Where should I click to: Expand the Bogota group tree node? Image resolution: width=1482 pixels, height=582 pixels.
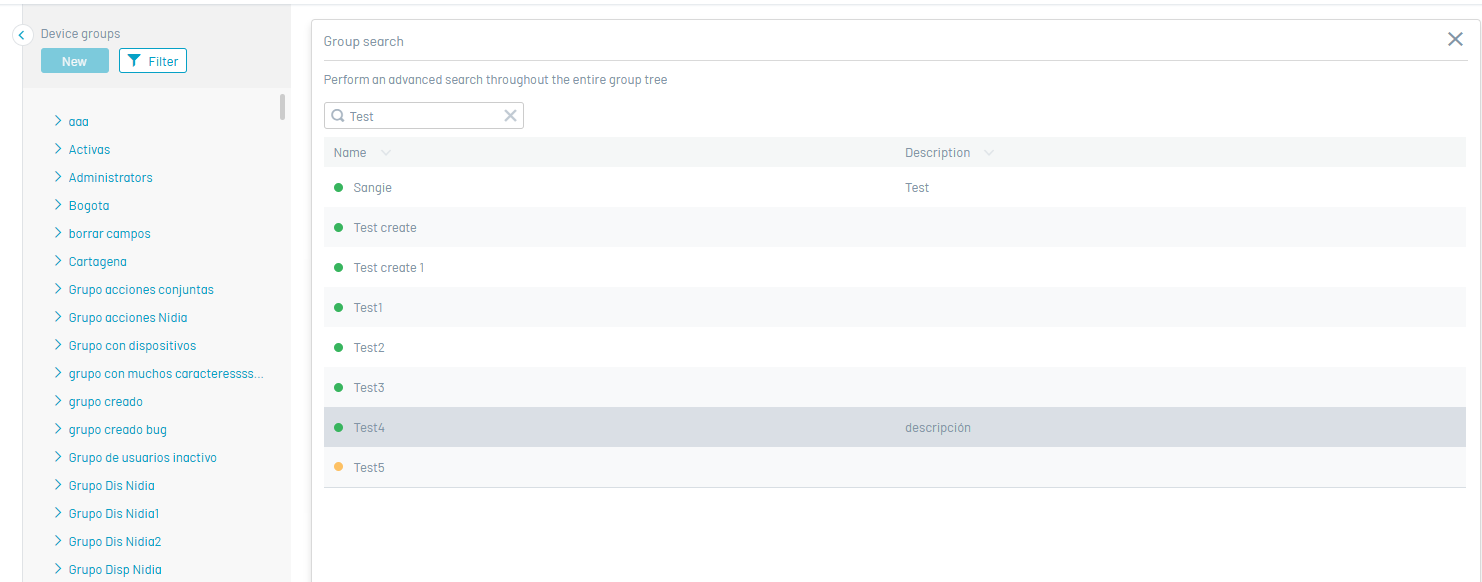58,205
